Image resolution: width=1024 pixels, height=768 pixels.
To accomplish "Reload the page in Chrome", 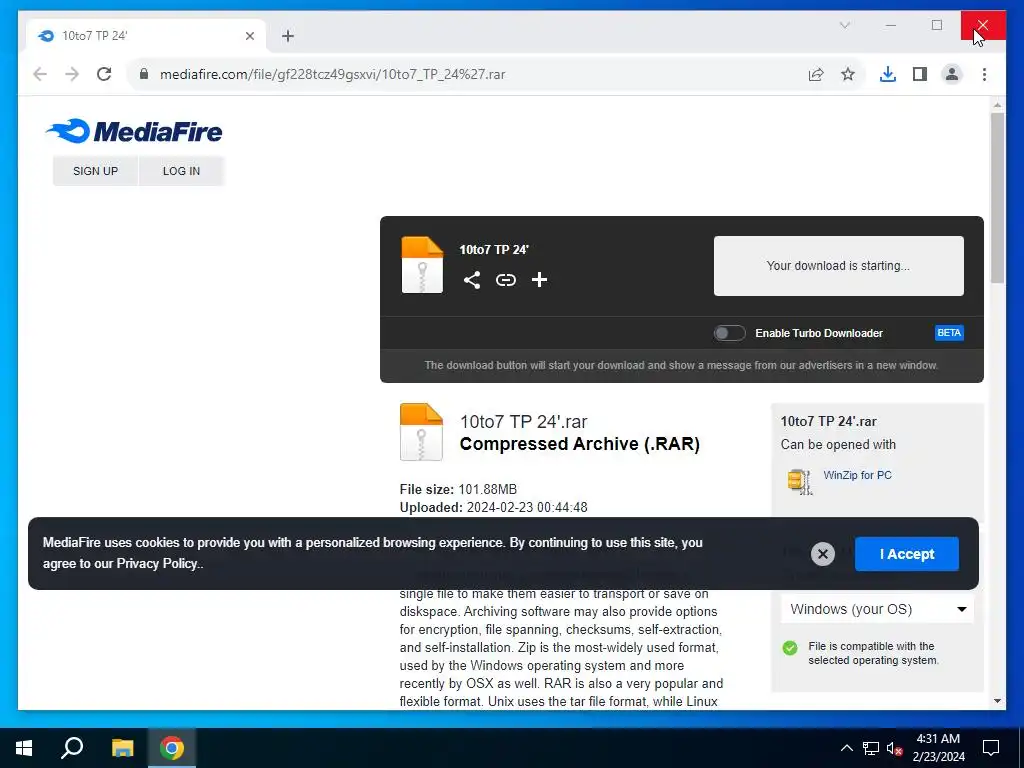I will pos(104,74).
